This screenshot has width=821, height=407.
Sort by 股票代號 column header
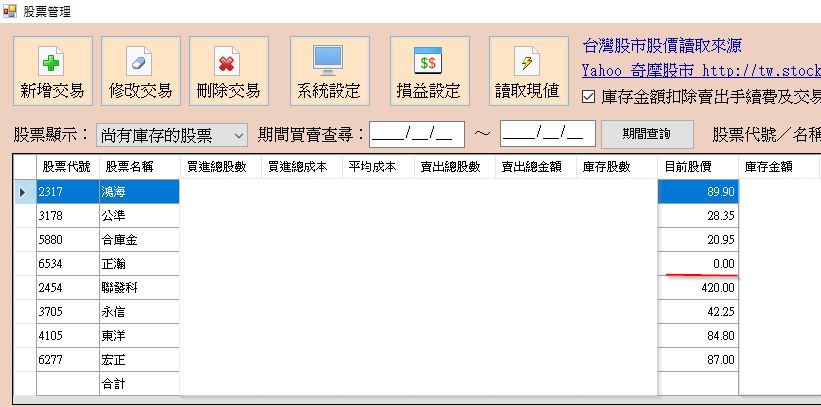click(68, 167)
